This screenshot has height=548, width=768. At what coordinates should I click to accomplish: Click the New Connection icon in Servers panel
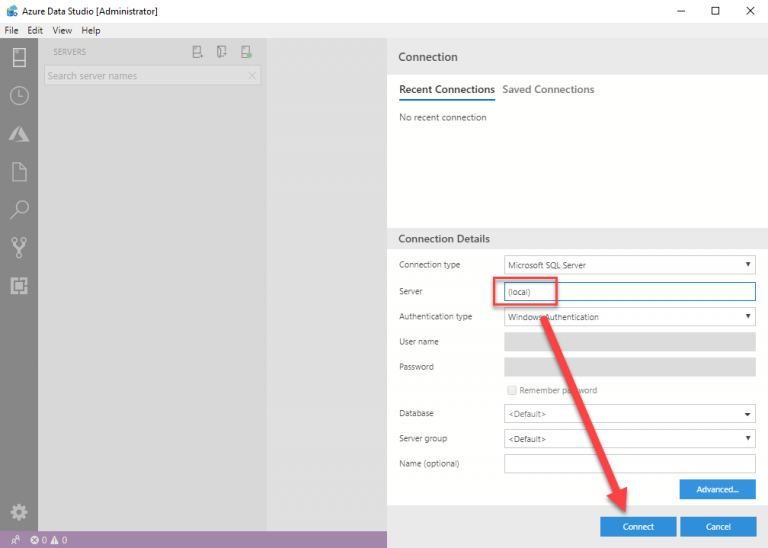(197, 52)
